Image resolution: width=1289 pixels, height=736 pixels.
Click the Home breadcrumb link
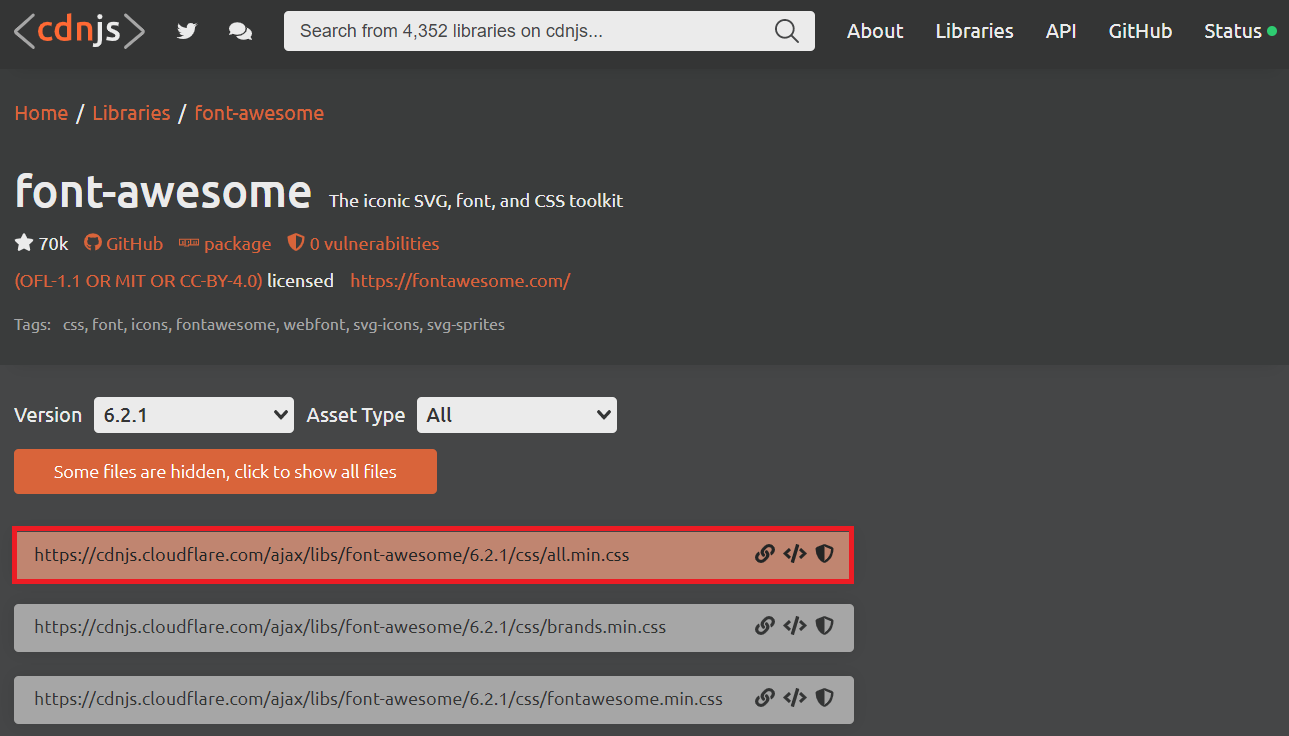[x=41, y=113]
